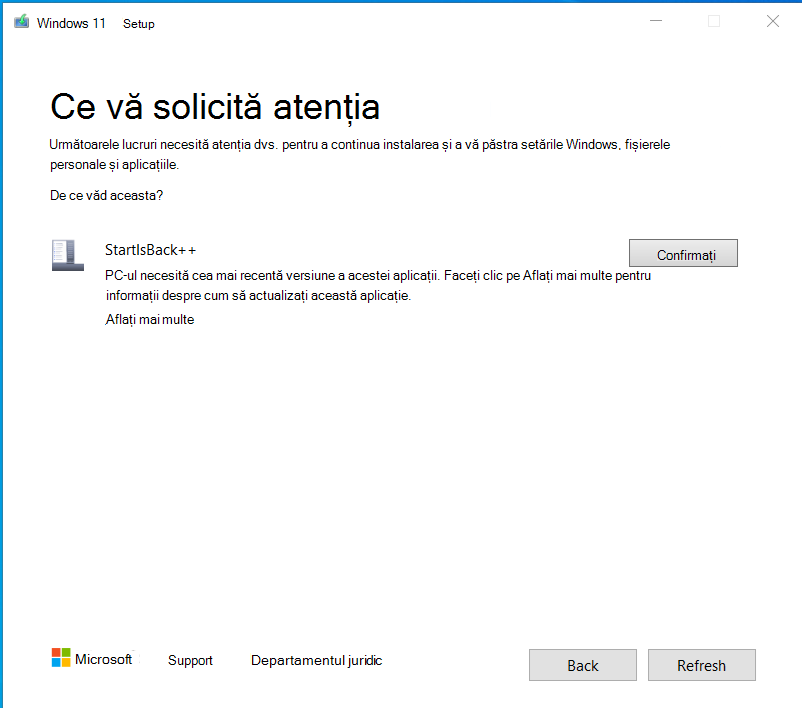This screenshot has height=708, width=802.
Task: Click the Windows 11 Setup title bar icon
Action: (21, 22)
